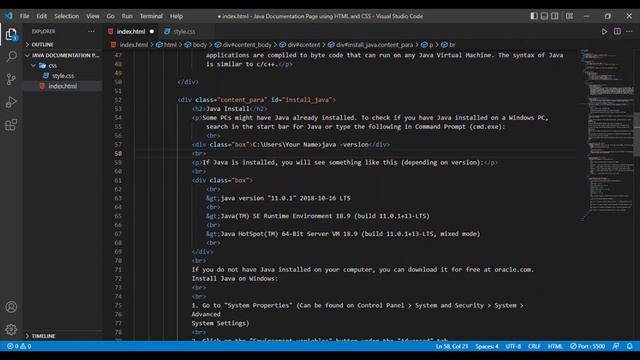
Task: Open the View menu
Action: pos(93,16)
